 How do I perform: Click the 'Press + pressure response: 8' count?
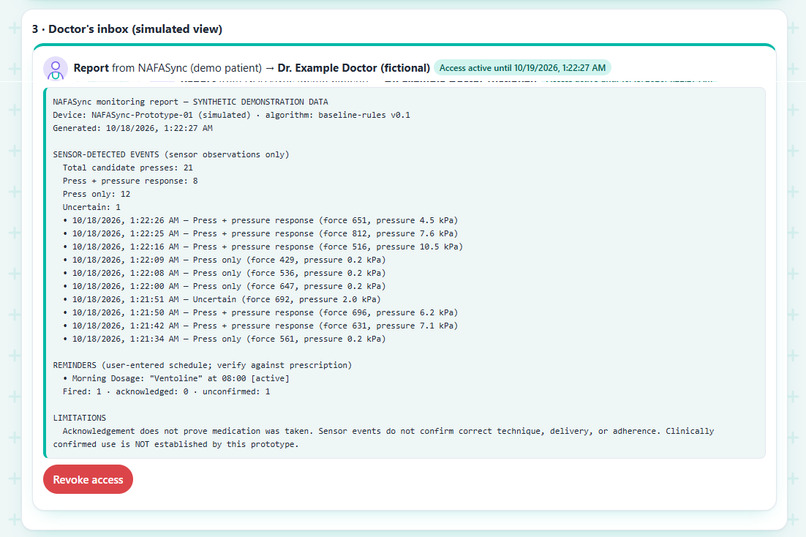click(x=130, y=181)
